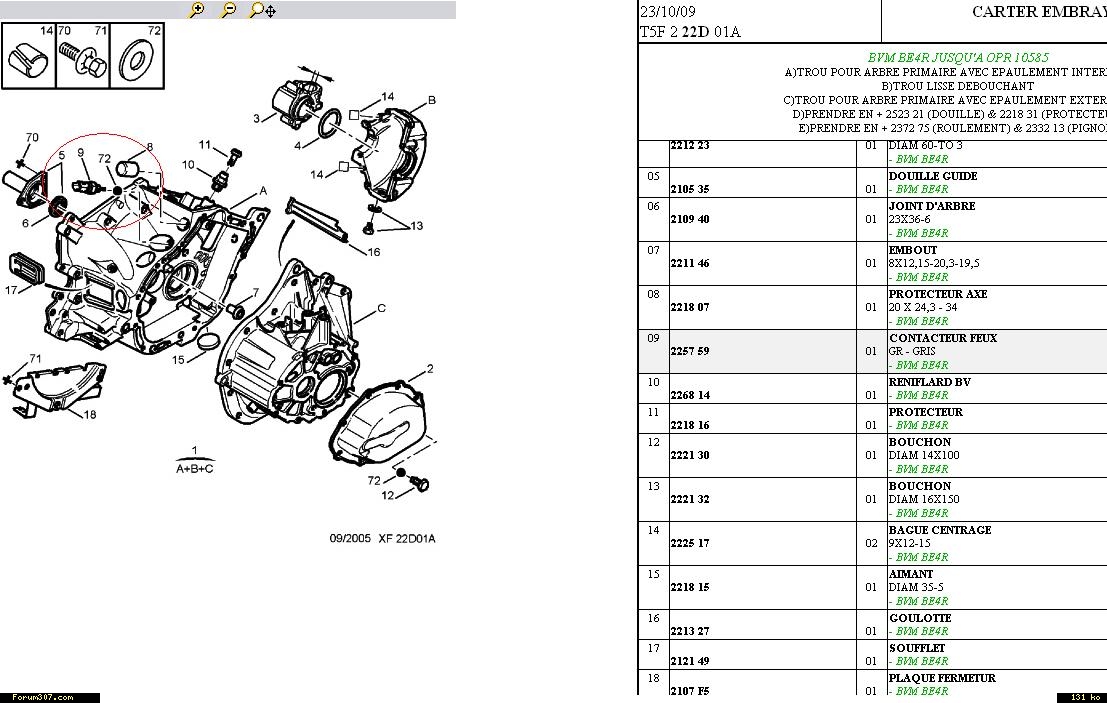Click callout number 9 in circled area
This screenshot has height=703, width=1107.
80,152
